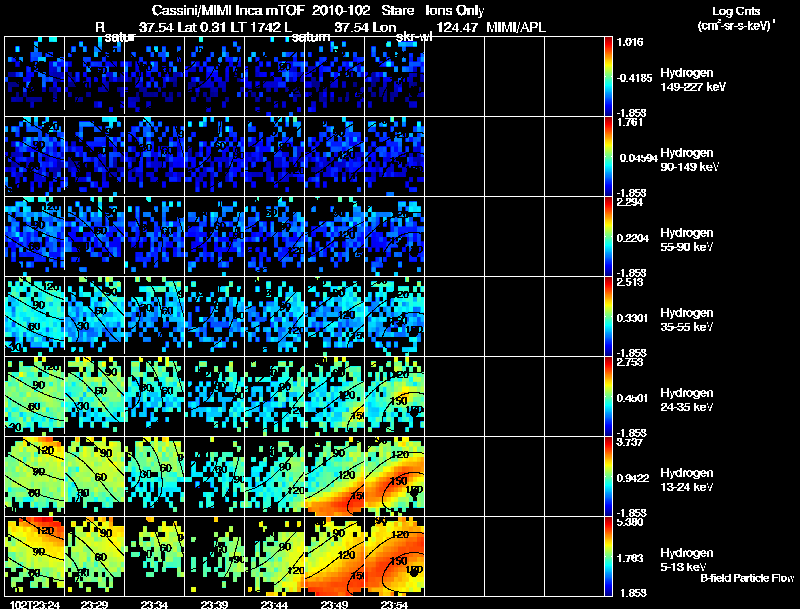Click the color bar for Hydrogen 55-90 keV

(608, 236)
